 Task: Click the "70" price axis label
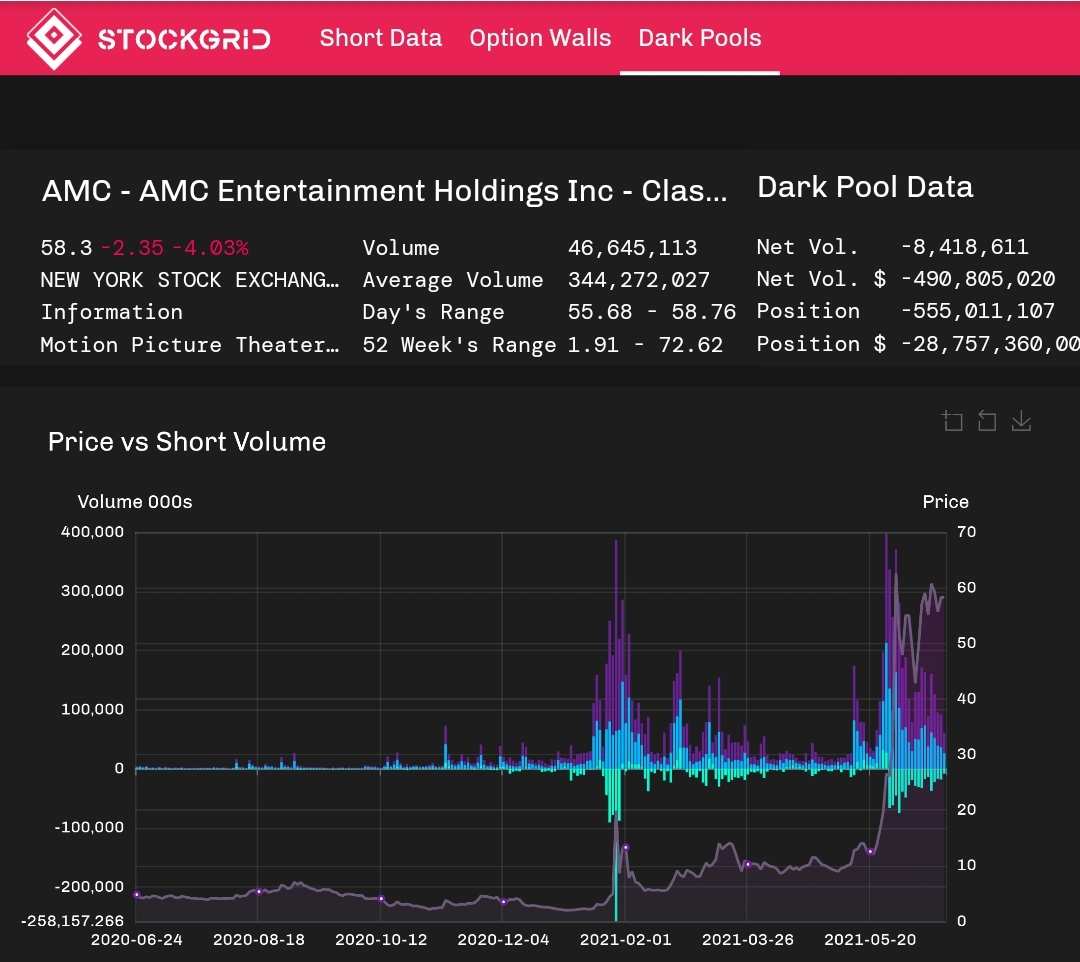click(x=966, y=532)
